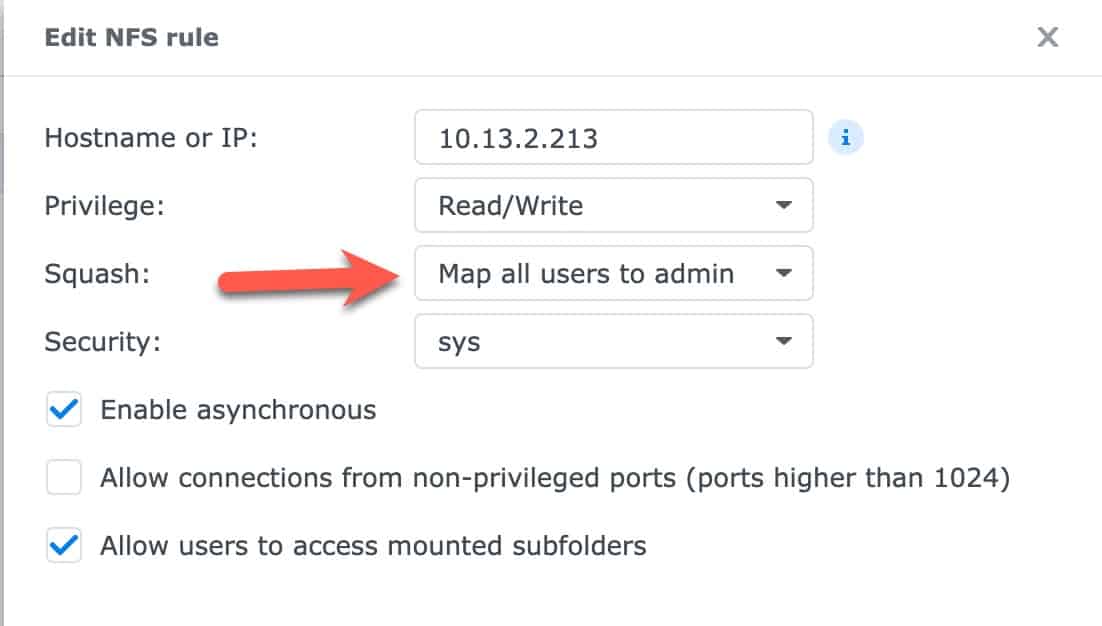This screenshot has height=626, width=1102.
Task: Enable the non-privileged ports connections checkbox
Action: point(64,477)
